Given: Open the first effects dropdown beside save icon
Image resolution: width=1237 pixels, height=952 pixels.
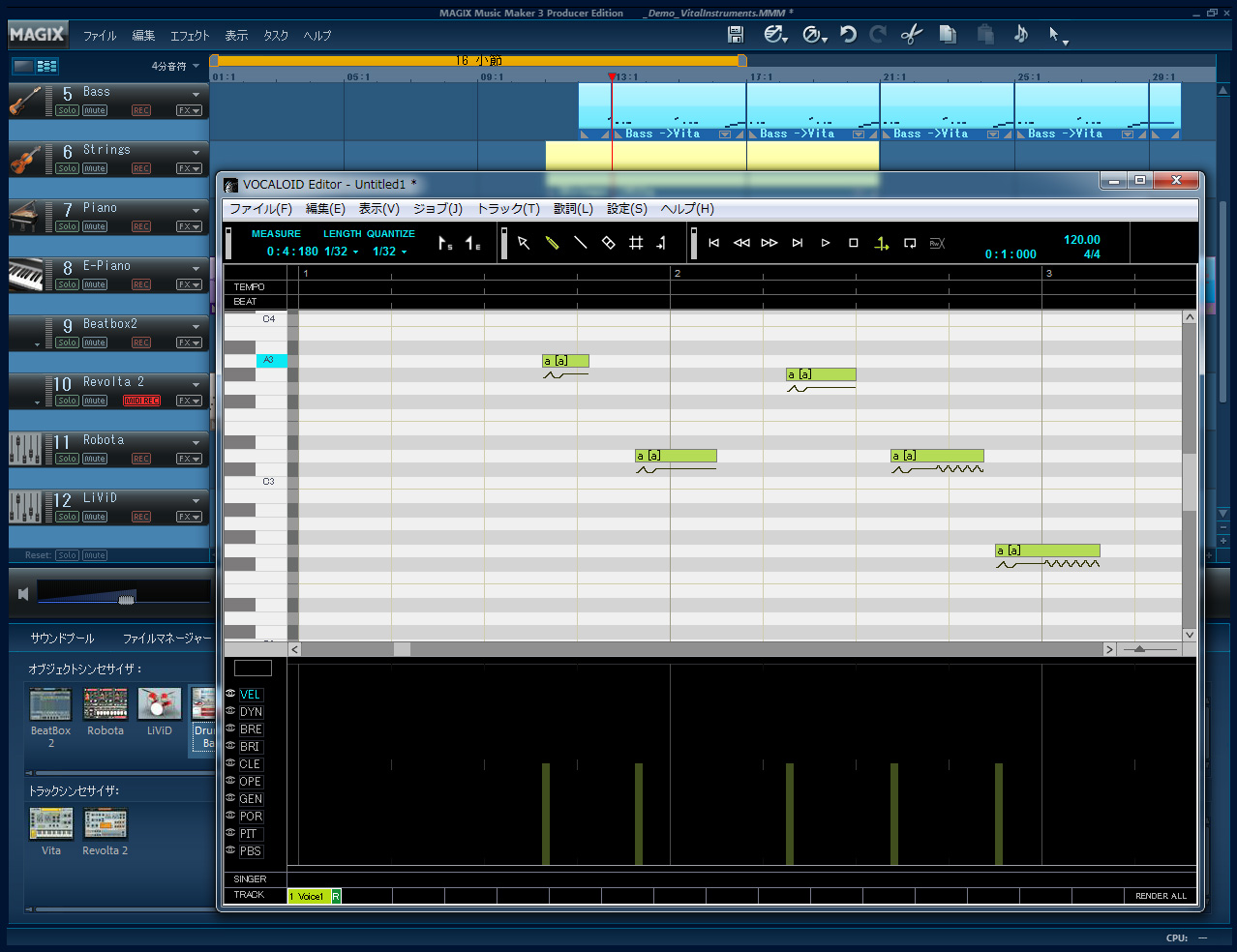Looking at the screenshot, I should pos(775,35).
